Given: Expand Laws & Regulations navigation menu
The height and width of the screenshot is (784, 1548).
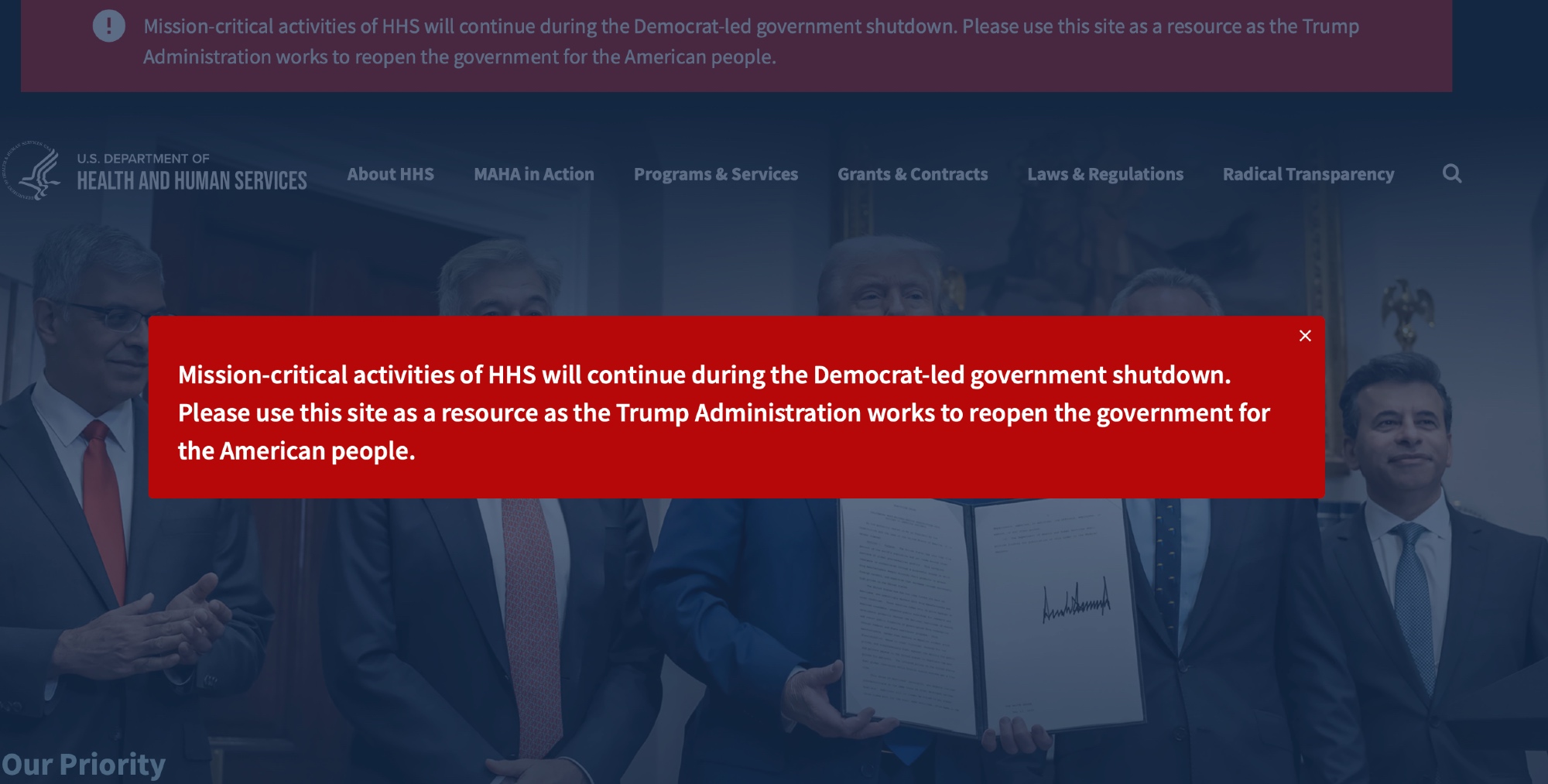Looking at the screenshot, I should click(x=1104, y=175).
